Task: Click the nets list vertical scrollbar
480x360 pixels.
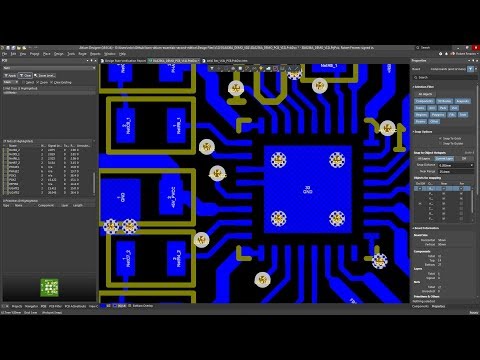Action: [x=94, y=183]
